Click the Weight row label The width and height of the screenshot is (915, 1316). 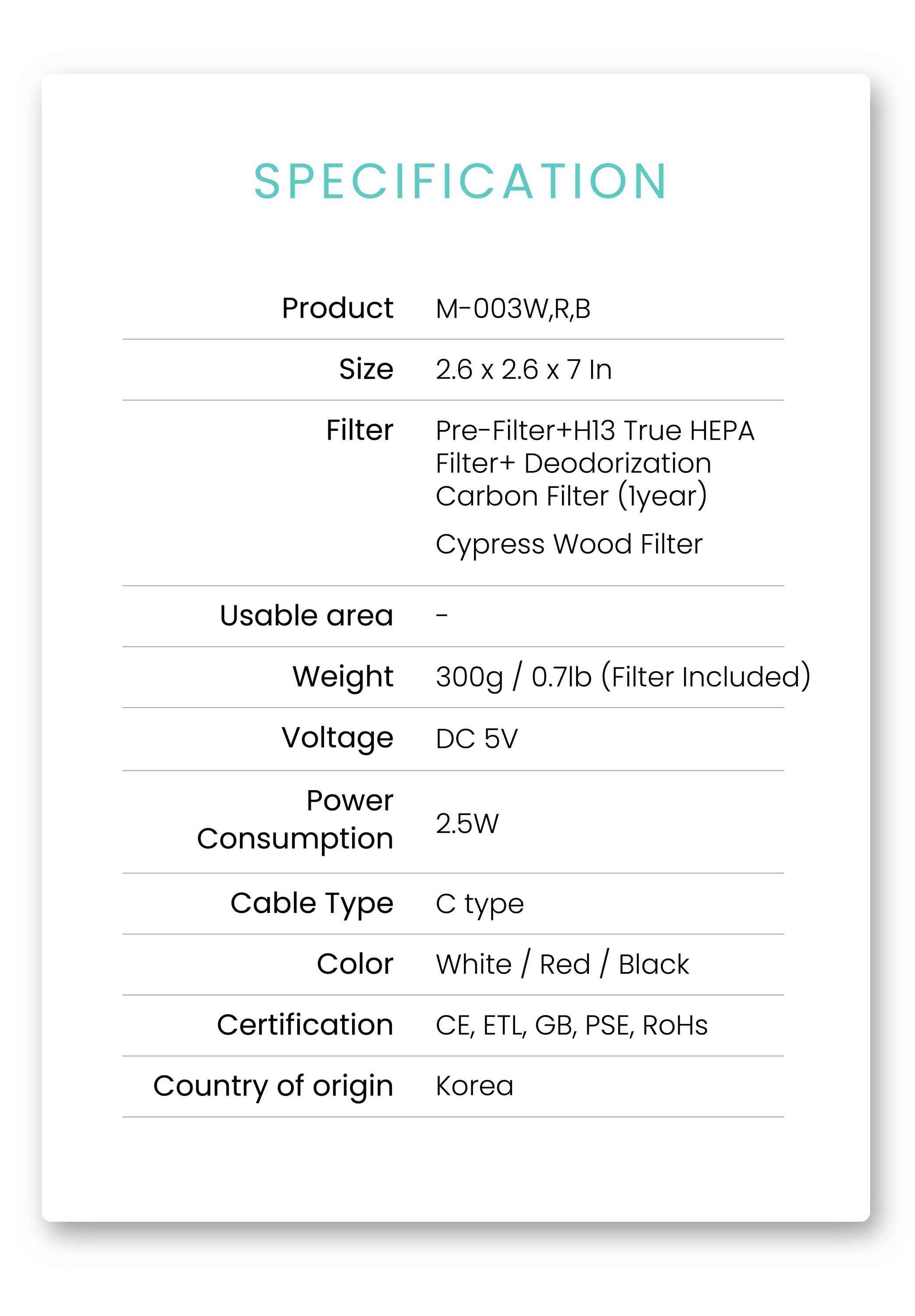tap(343, 677)
